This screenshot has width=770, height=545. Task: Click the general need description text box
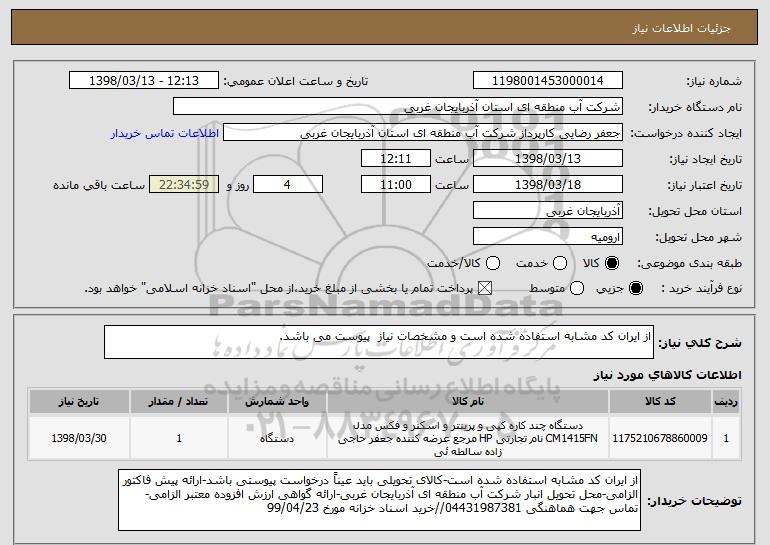(379, 342)
